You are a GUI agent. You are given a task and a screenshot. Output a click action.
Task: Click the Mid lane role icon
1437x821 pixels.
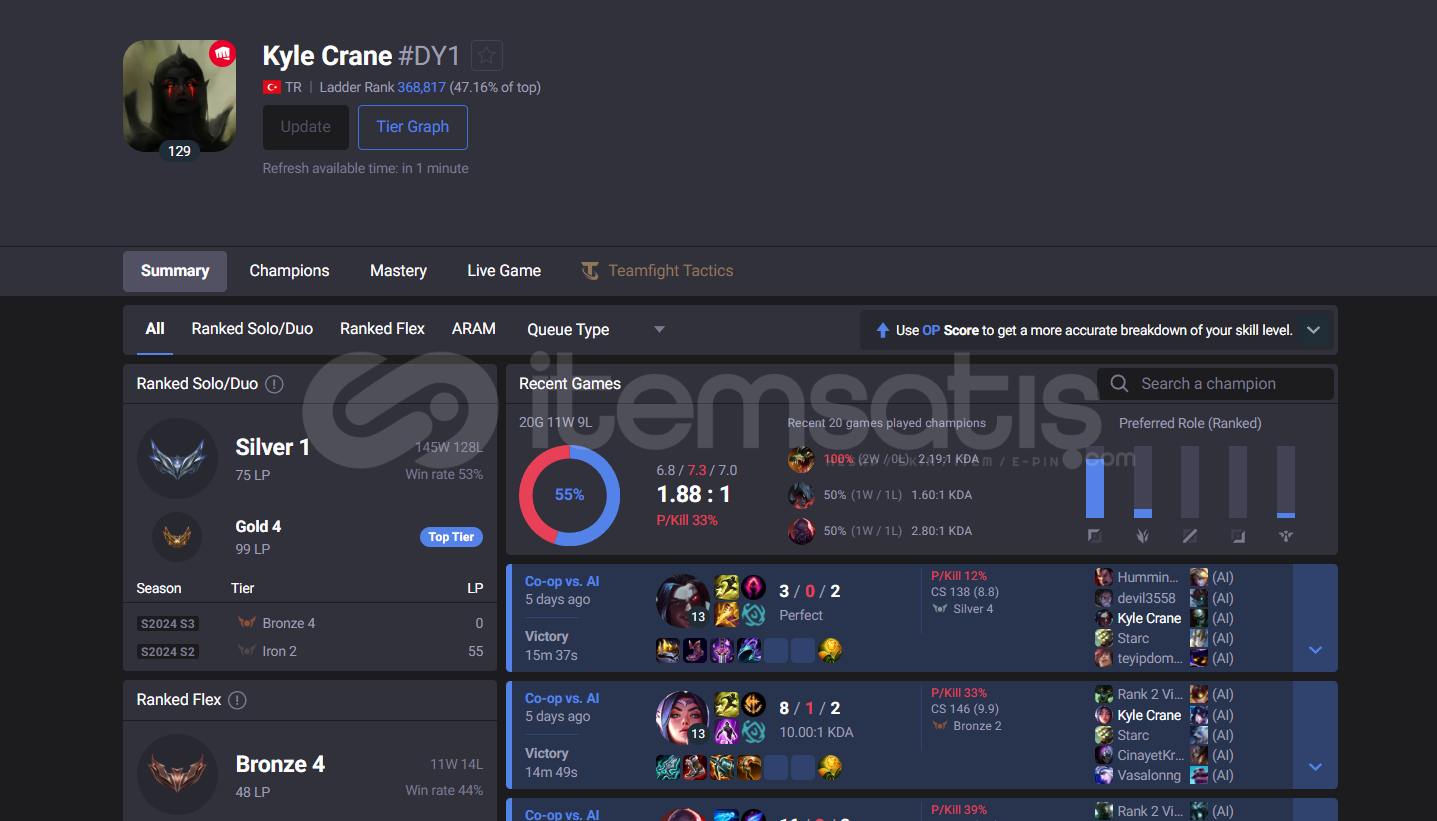(x=1190, y=536)
